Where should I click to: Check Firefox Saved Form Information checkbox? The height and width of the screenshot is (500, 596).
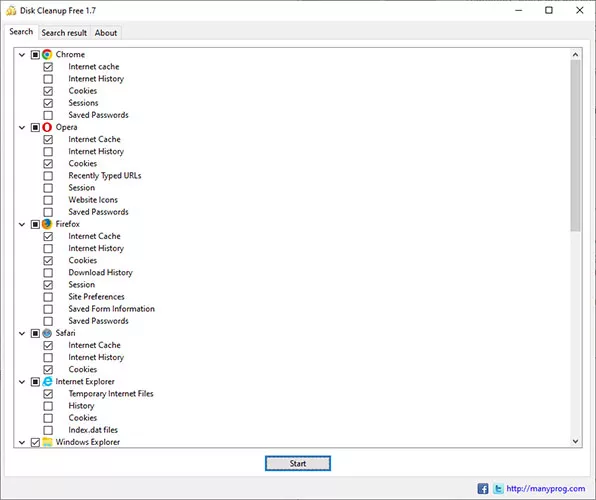point(48,309)
